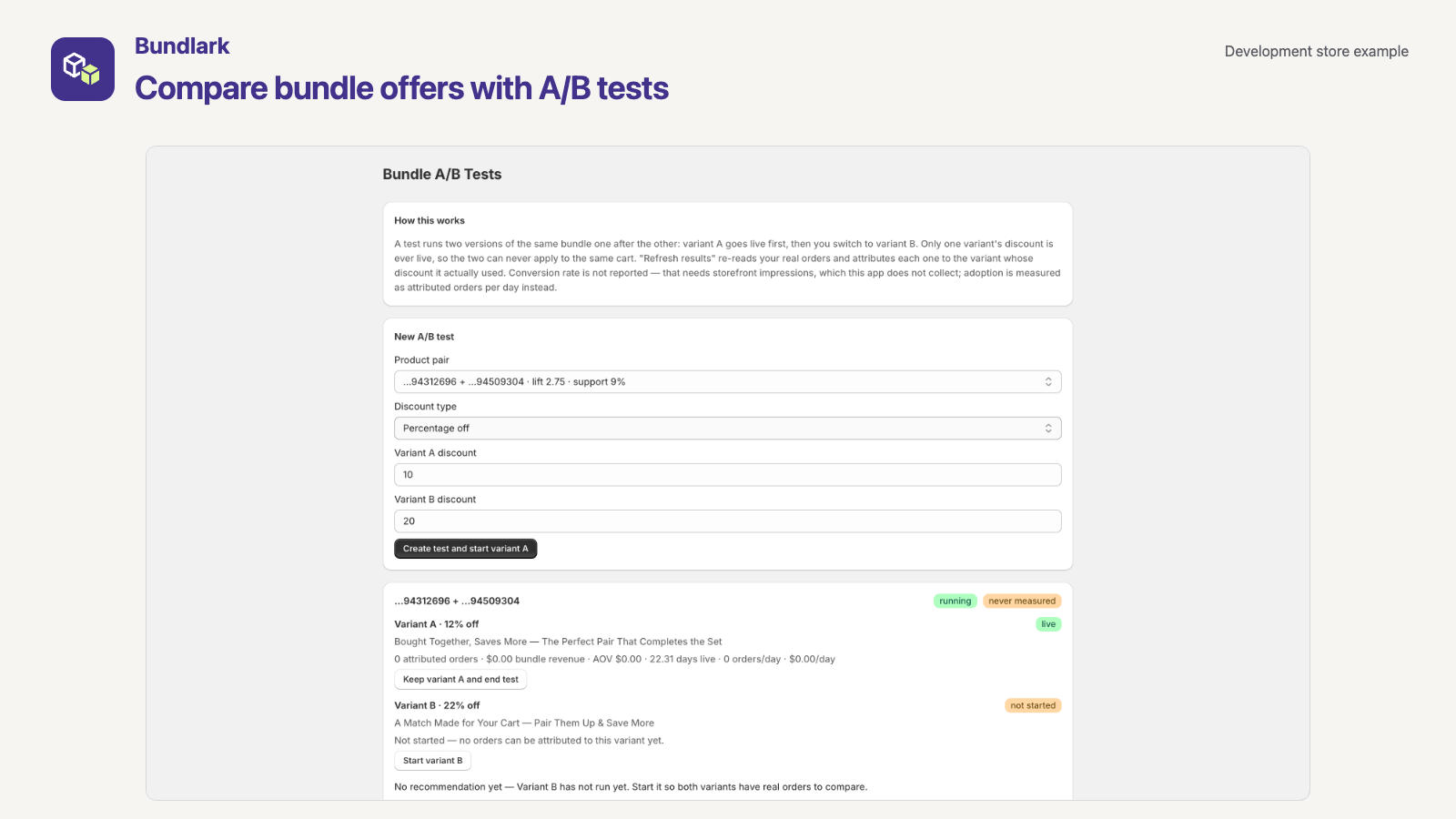
Task: Click the never measured badge
Action: coord(1022,602)
